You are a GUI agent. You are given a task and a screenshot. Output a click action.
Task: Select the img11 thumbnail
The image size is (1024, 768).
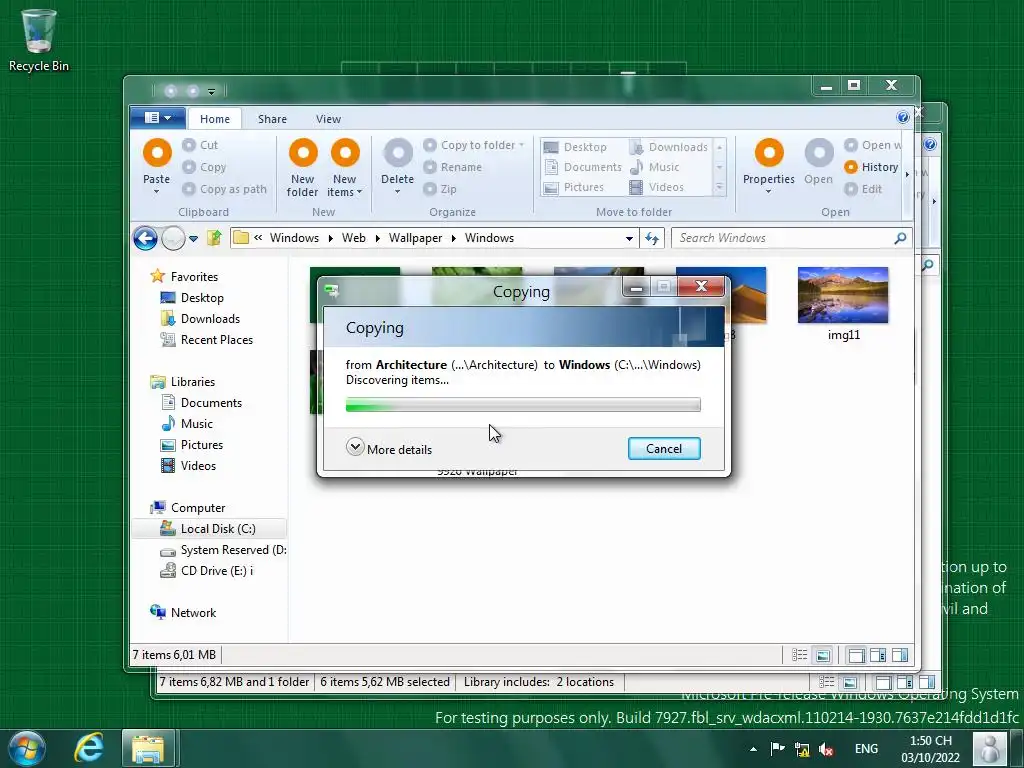pyautogui.click(x=843, y=295)
